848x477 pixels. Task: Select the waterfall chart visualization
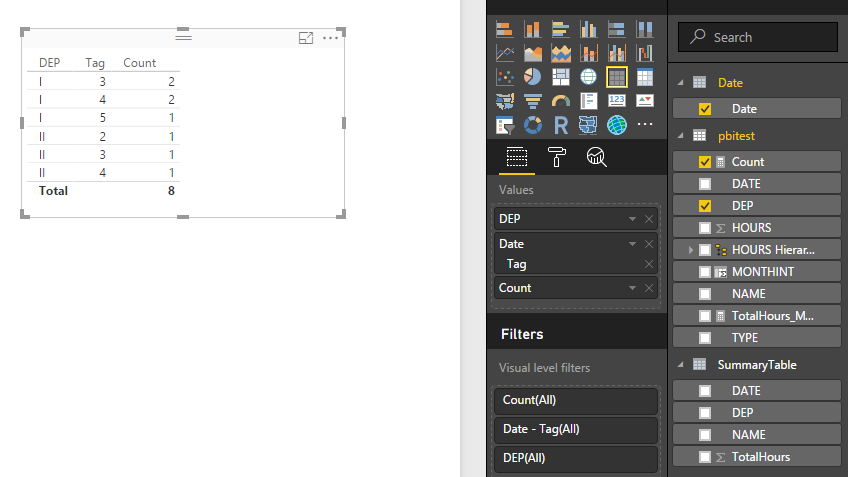(645, 53)
